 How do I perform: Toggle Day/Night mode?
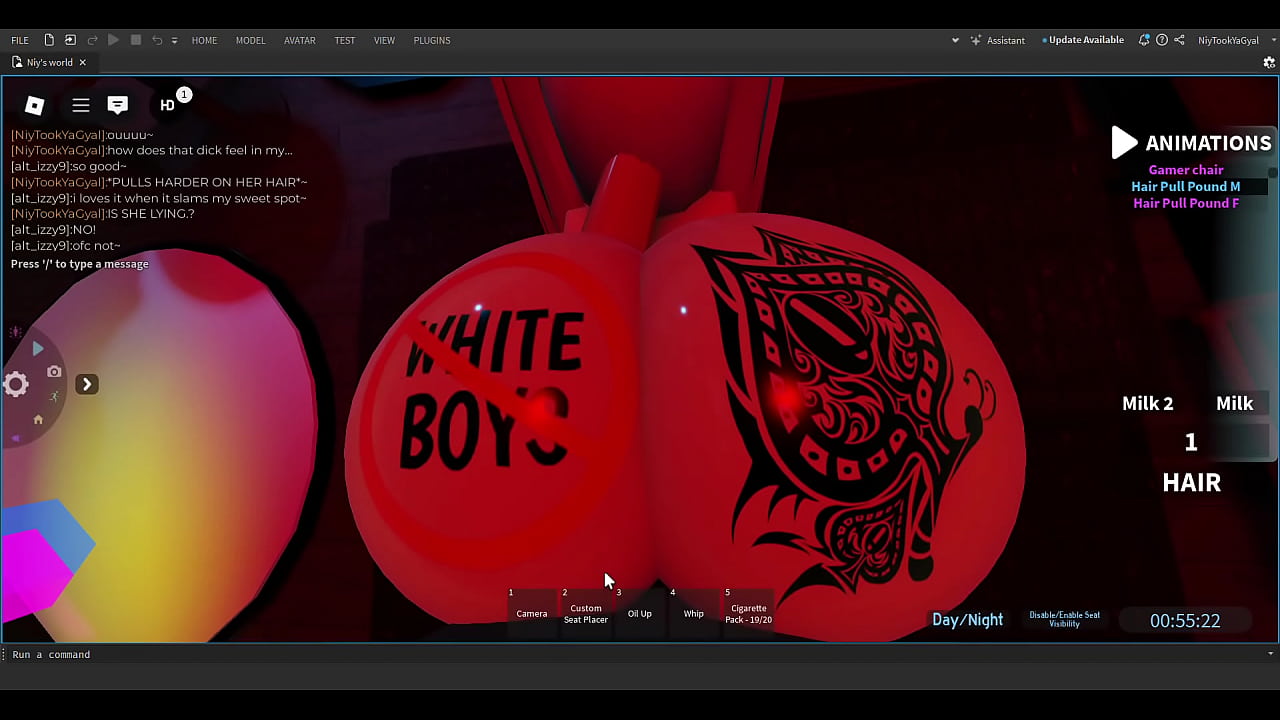pos(967,620)
